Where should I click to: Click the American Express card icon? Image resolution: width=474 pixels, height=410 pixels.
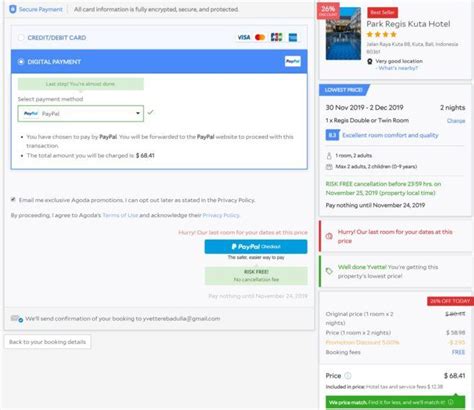tap(293, 37)
